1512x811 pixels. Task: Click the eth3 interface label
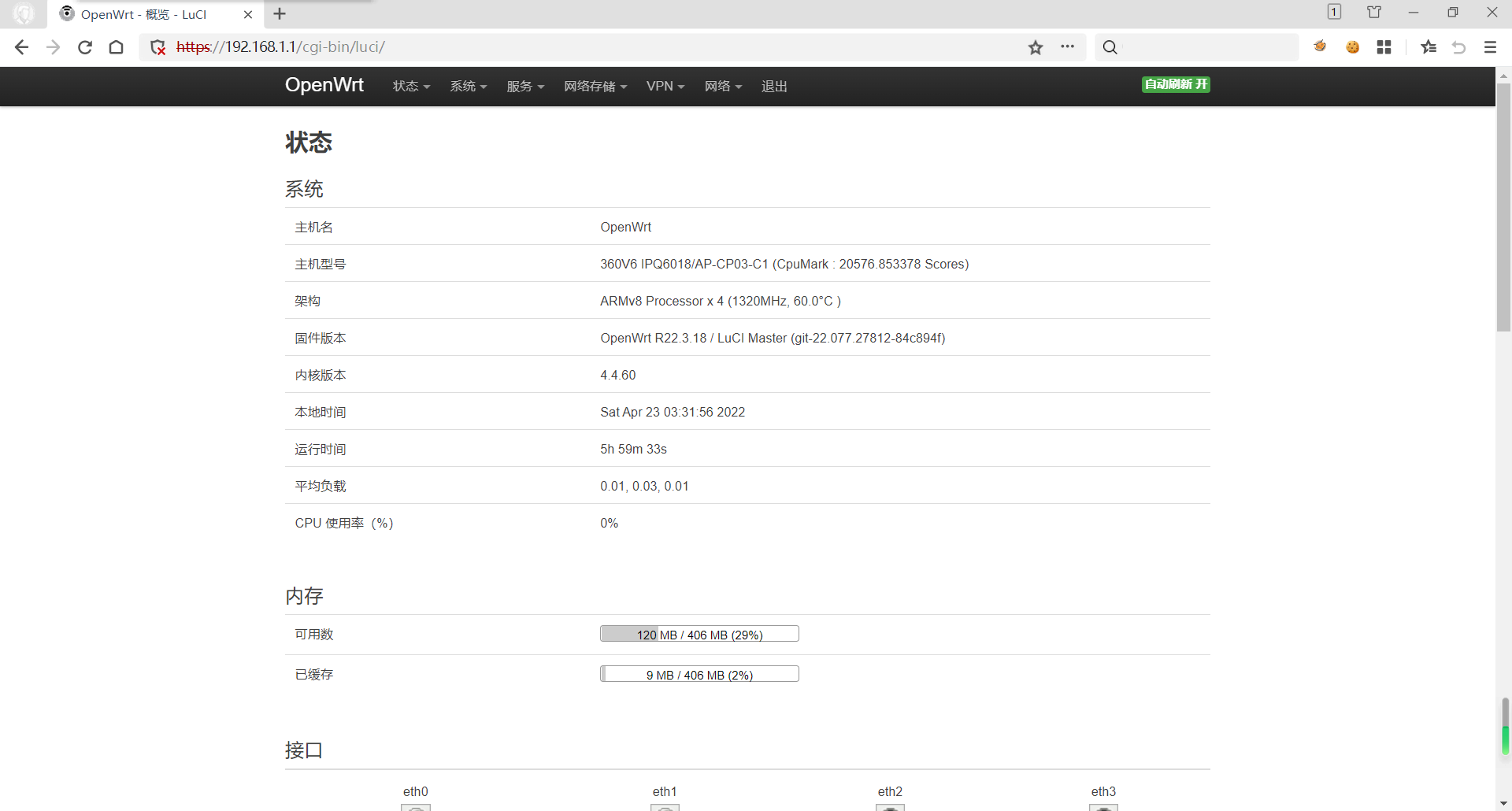click(x=1103, y=791)
